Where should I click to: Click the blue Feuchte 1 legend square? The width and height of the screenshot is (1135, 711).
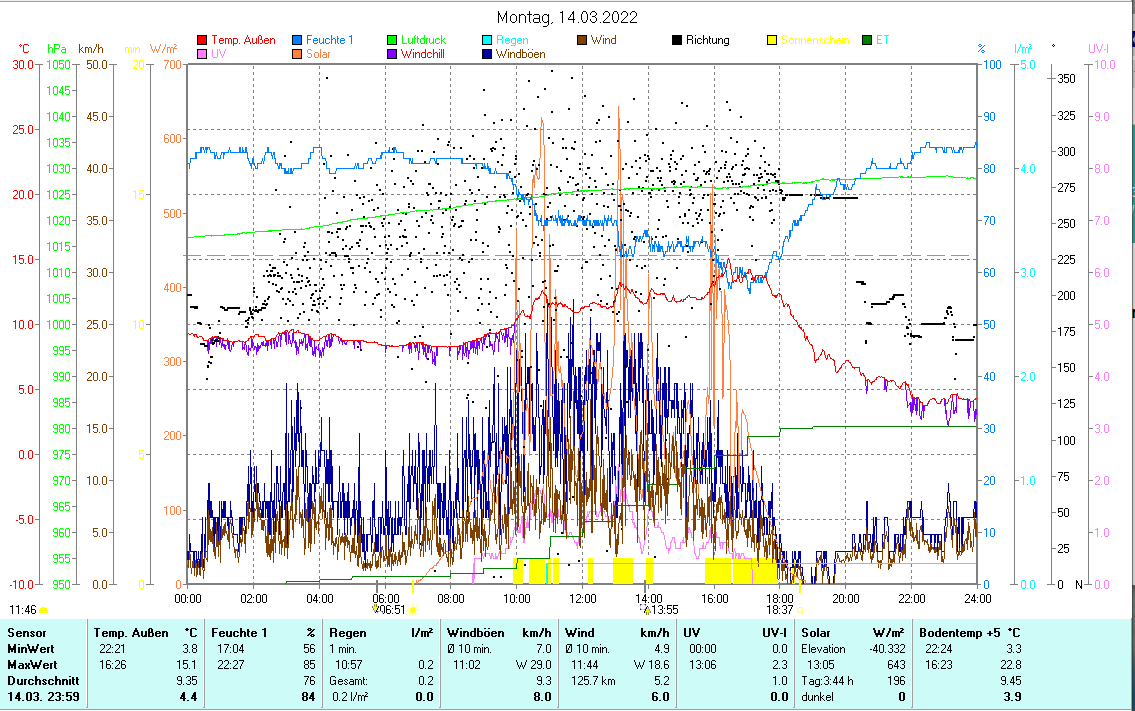[x=298, y=40]
